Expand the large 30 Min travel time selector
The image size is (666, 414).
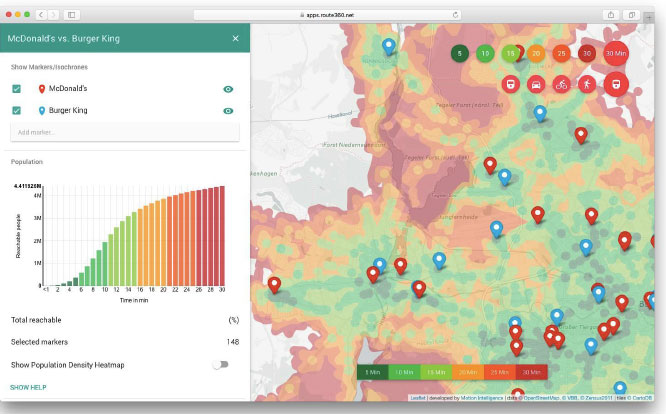616,53
